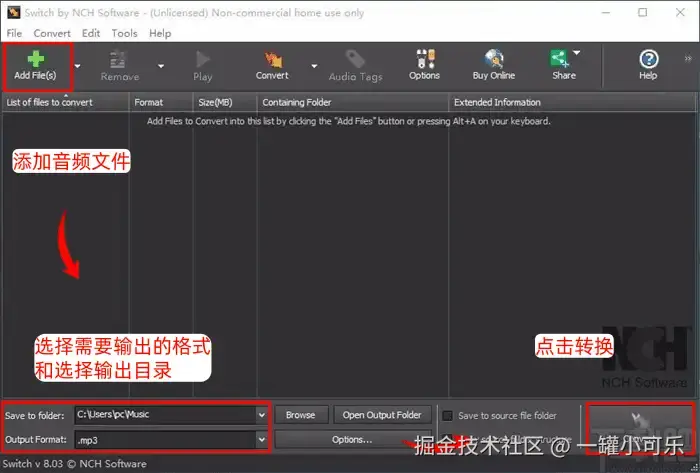
Task: Click the Add File(s) toolbar icon
Action: (x=35, y=66)
